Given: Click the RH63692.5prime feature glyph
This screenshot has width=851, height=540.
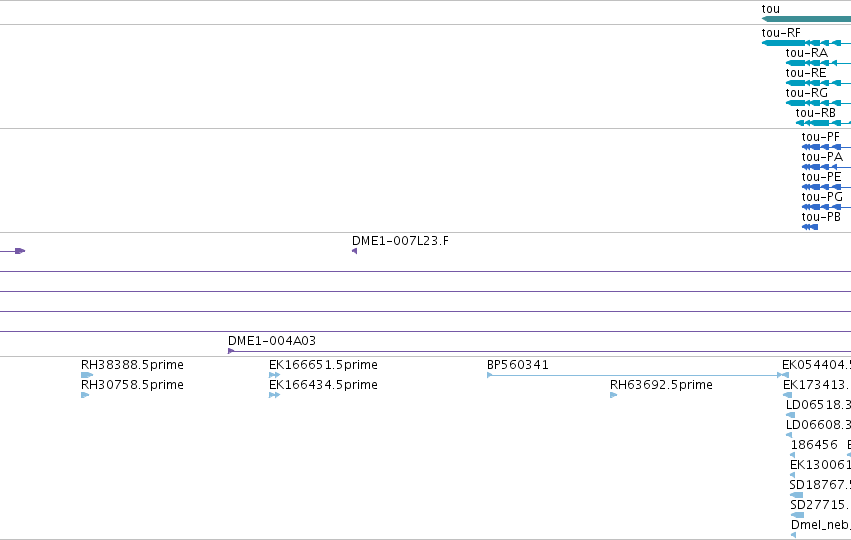Looking at the screenshot, I should point(614,395).
